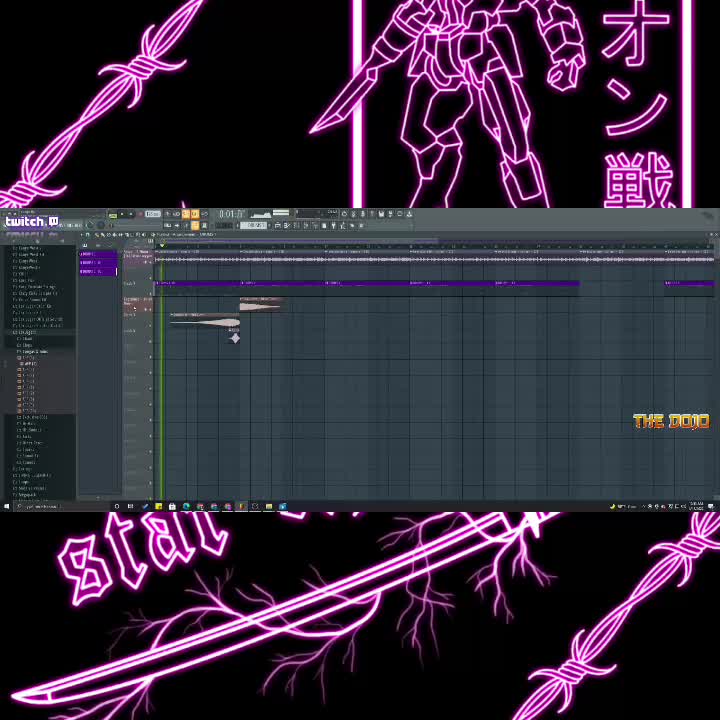Toggle the metronome icon beside the tempo
Image resolution: width=720 pixels, height=720 pixels.
[x=168, y=214]
